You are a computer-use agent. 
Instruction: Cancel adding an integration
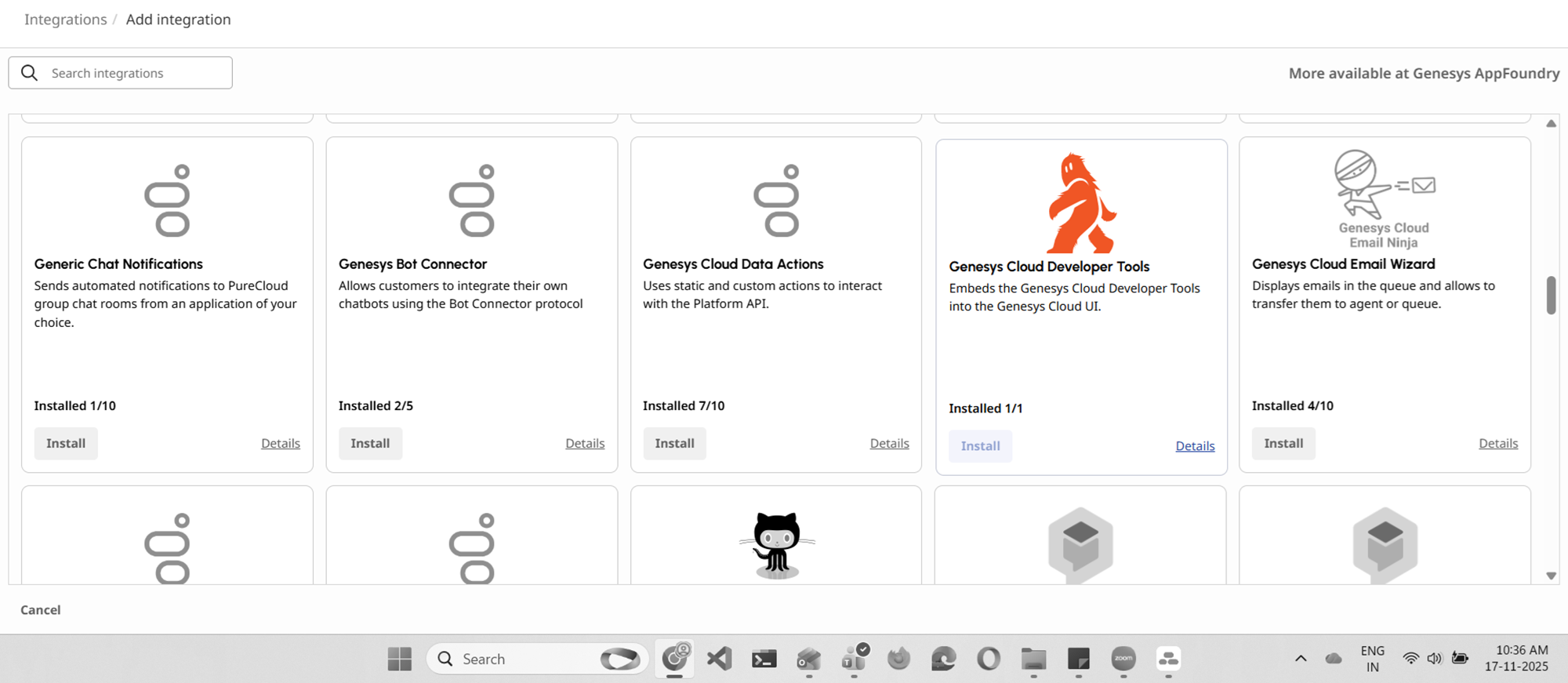click(x=41, y=610)
